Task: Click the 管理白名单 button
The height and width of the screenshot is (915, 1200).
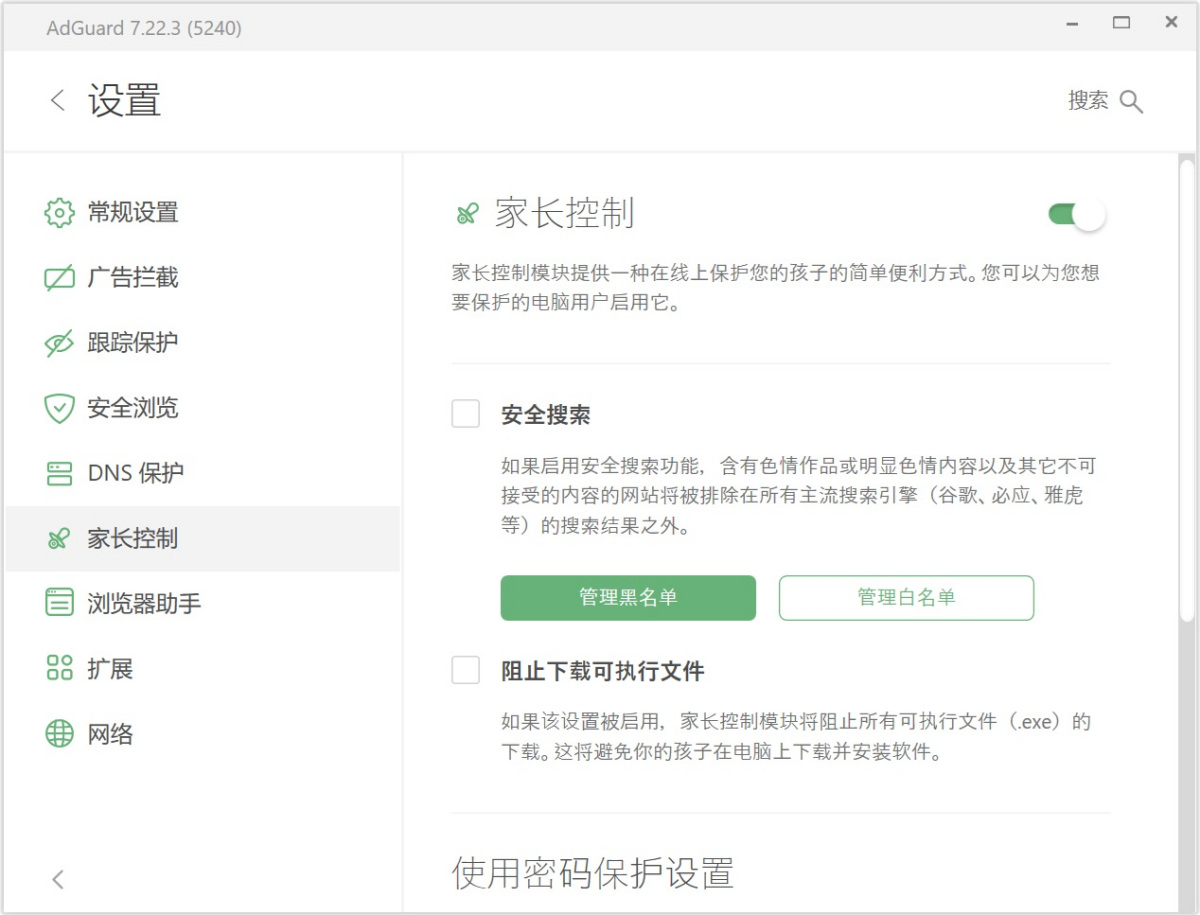Action: pos(906,598)
